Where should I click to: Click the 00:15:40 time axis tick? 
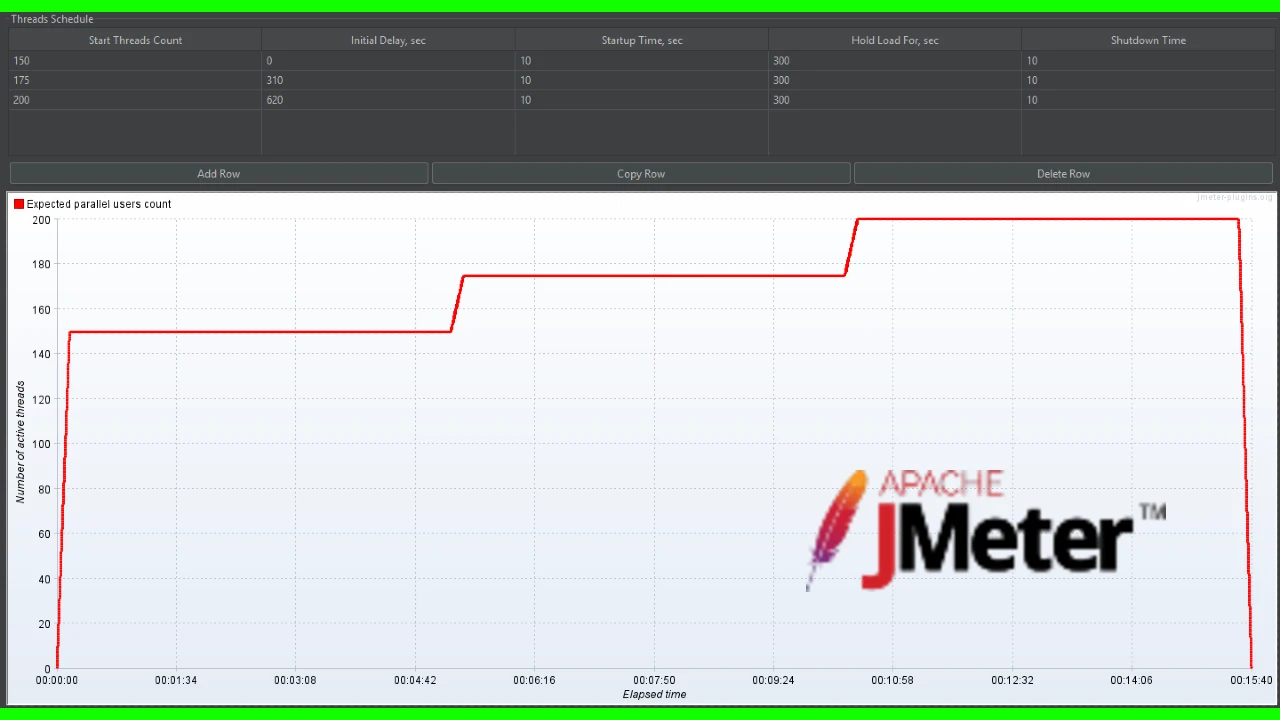click(x=1251, y=680)
